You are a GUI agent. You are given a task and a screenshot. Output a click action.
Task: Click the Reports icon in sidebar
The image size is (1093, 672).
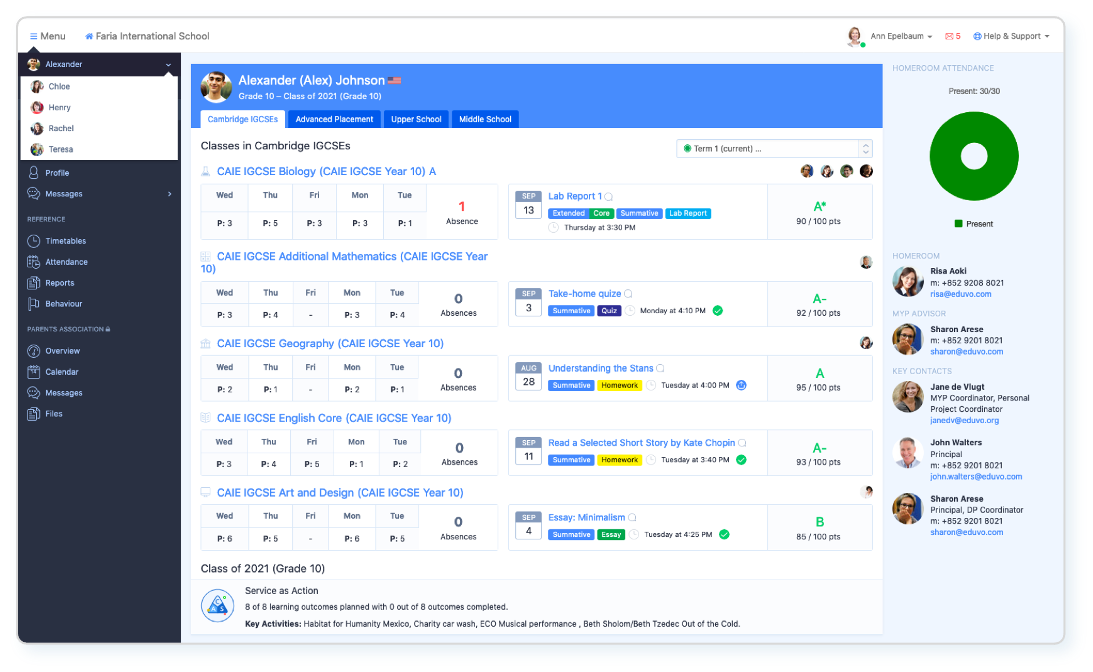pos(34,283)
